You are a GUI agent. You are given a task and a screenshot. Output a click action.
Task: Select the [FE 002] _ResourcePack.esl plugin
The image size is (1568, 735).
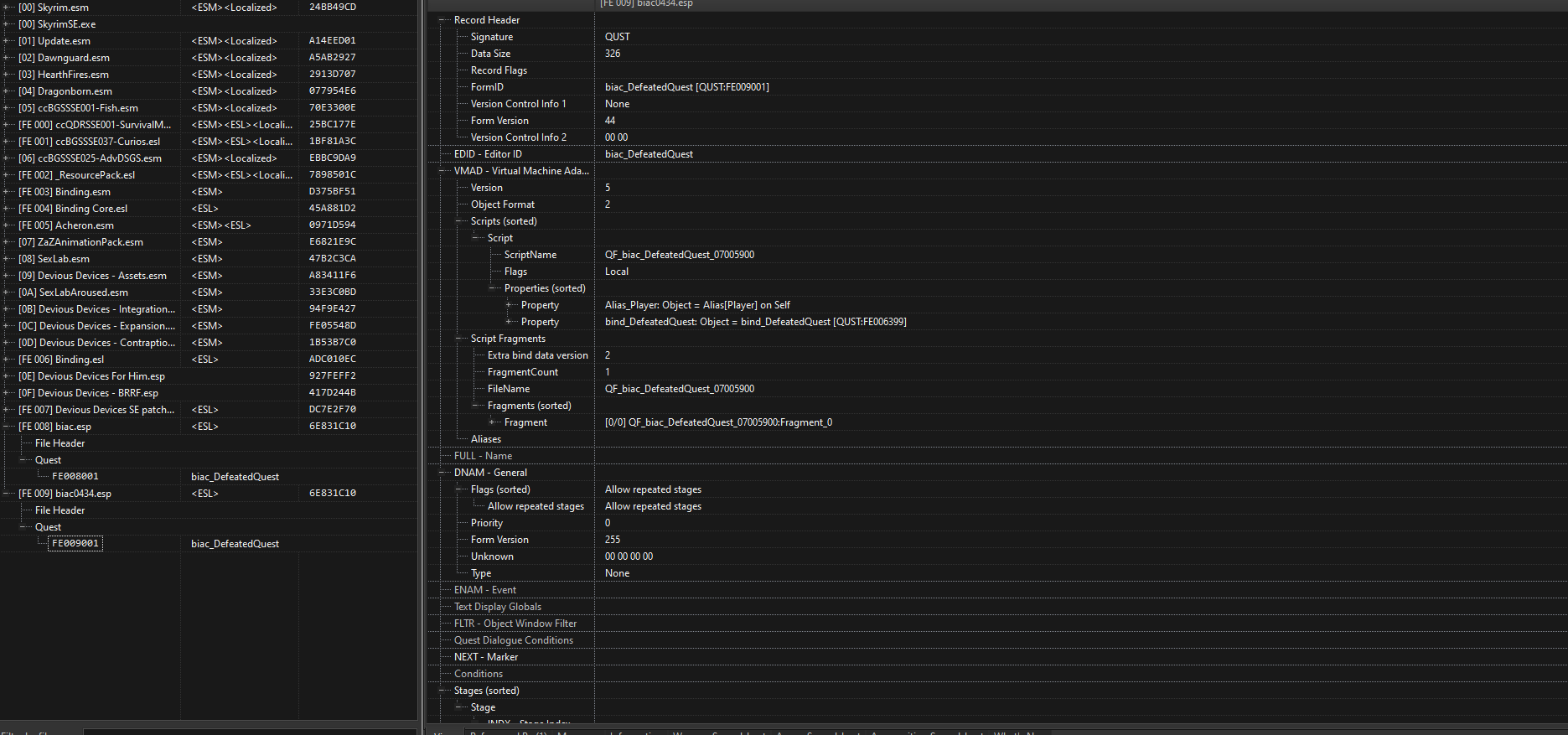tap(76, 175)
